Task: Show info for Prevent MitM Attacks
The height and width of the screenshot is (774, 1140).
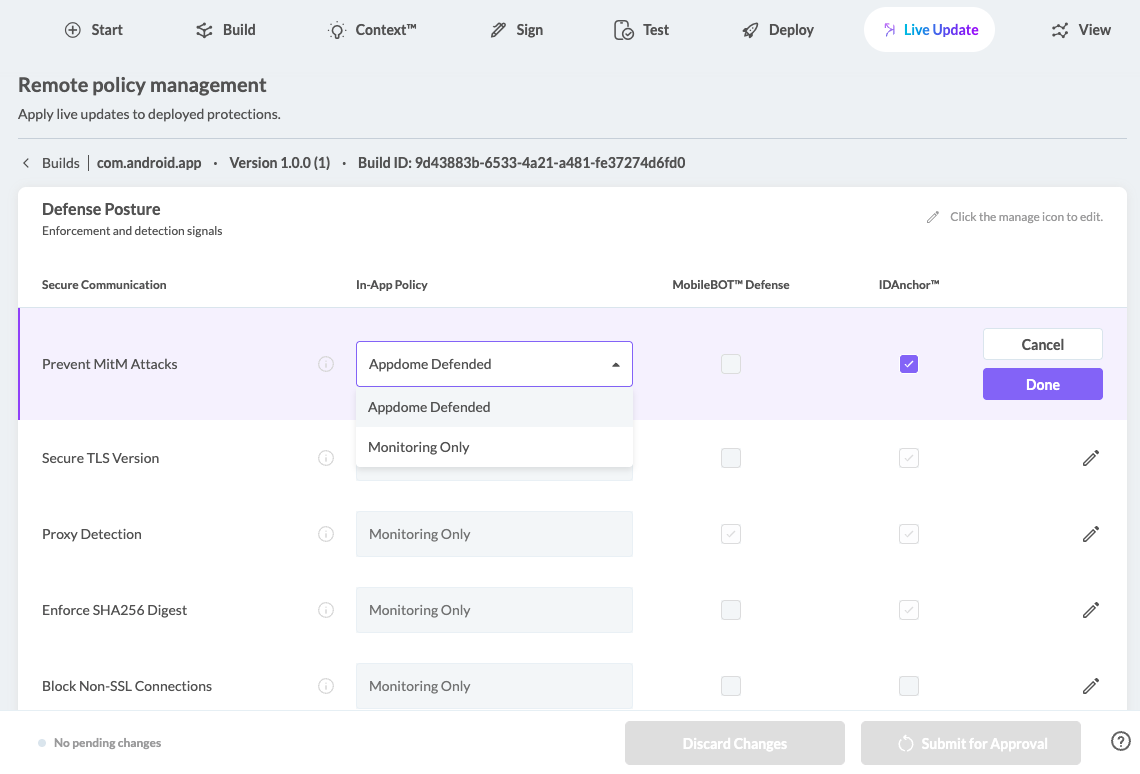Action: [326, 364]
